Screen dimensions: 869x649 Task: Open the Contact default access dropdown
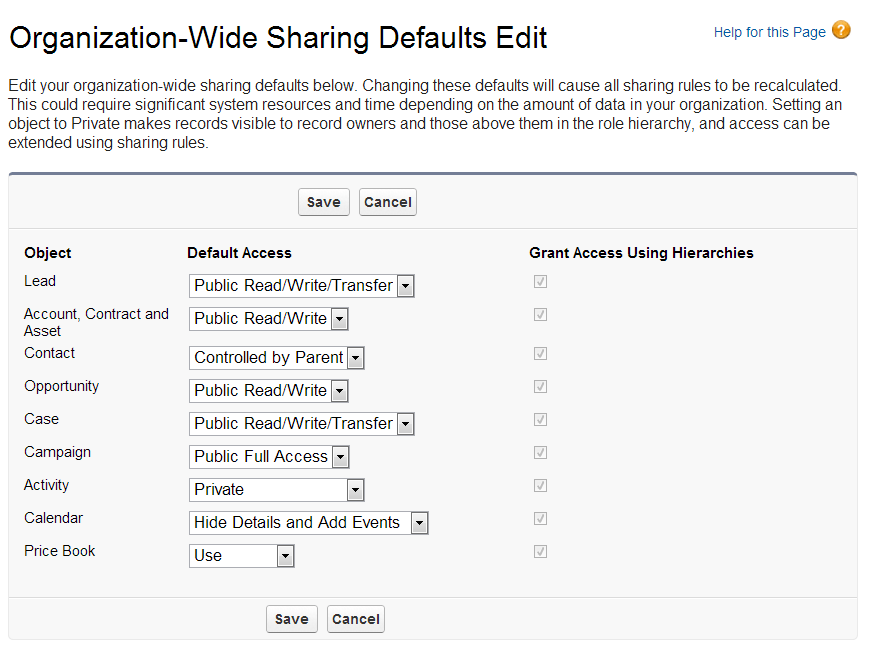pos(276,358)
